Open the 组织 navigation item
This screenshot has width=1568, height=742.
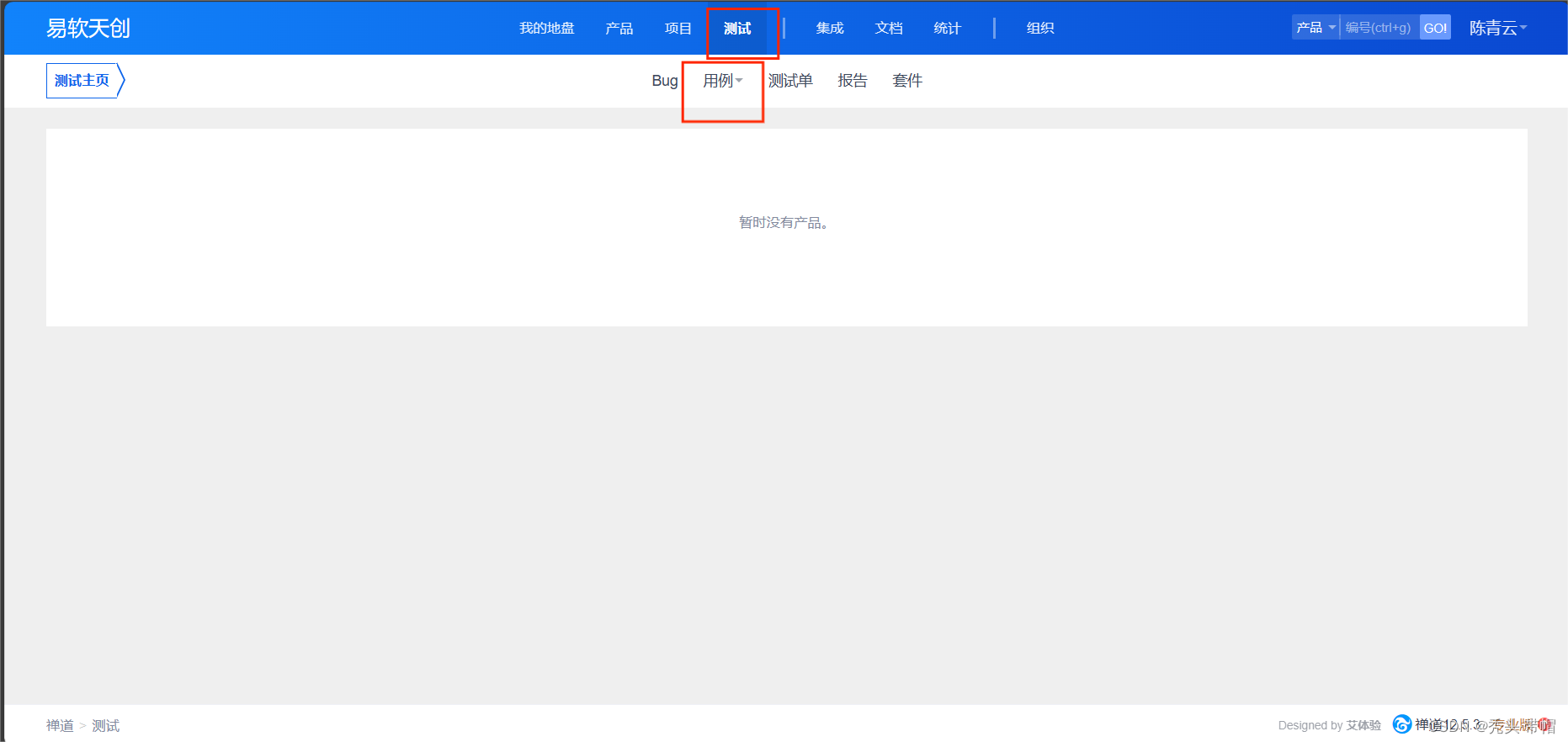coord(1040,28)
